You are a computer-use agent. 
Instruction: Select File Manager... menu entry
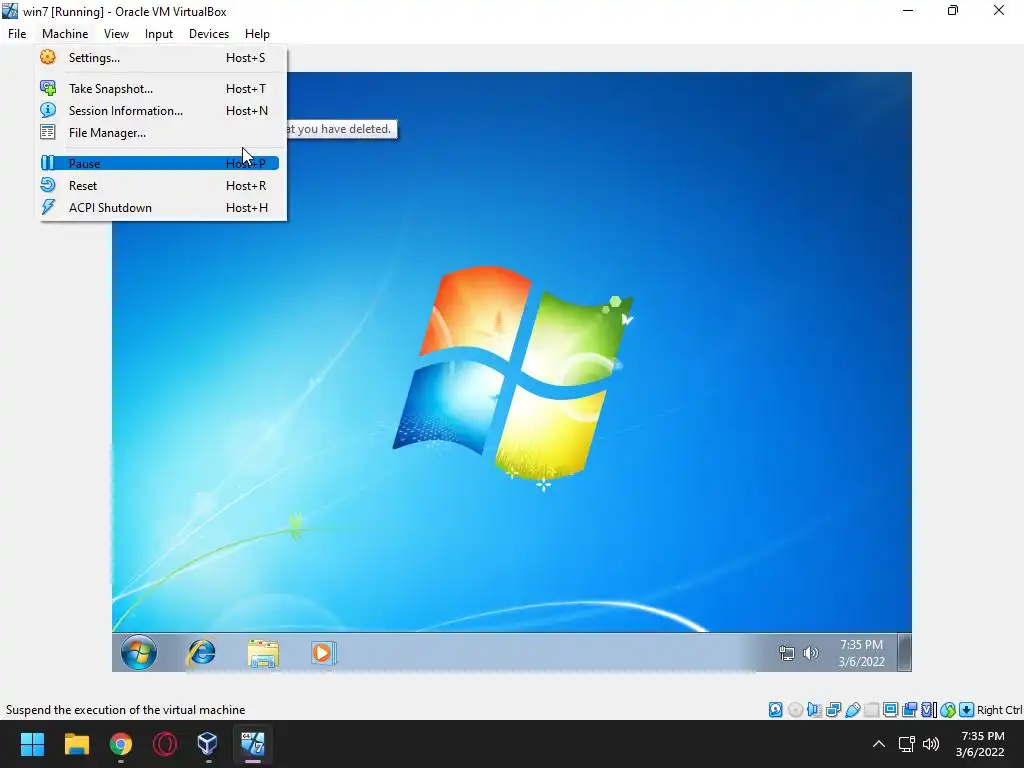click(160, 133)
